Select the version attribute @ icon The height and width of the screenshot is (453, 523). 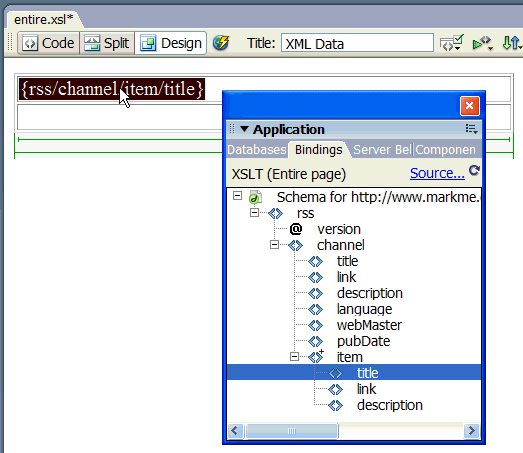pos(296,229)
